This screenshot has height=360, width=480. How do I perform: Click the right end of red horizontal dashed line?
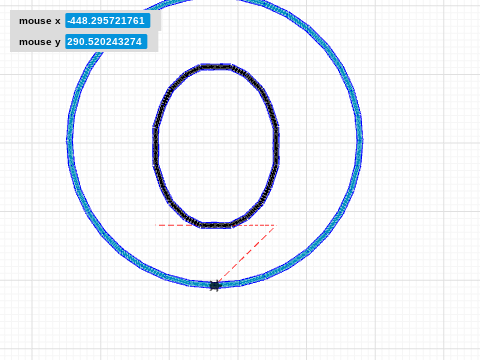[x=274, y=225]
